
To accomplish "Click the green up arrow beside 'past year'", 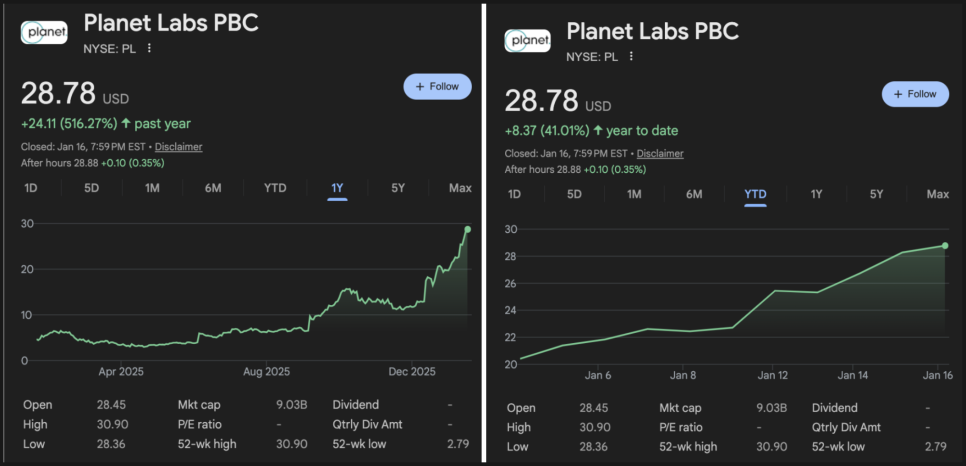I will click(126, 124).
